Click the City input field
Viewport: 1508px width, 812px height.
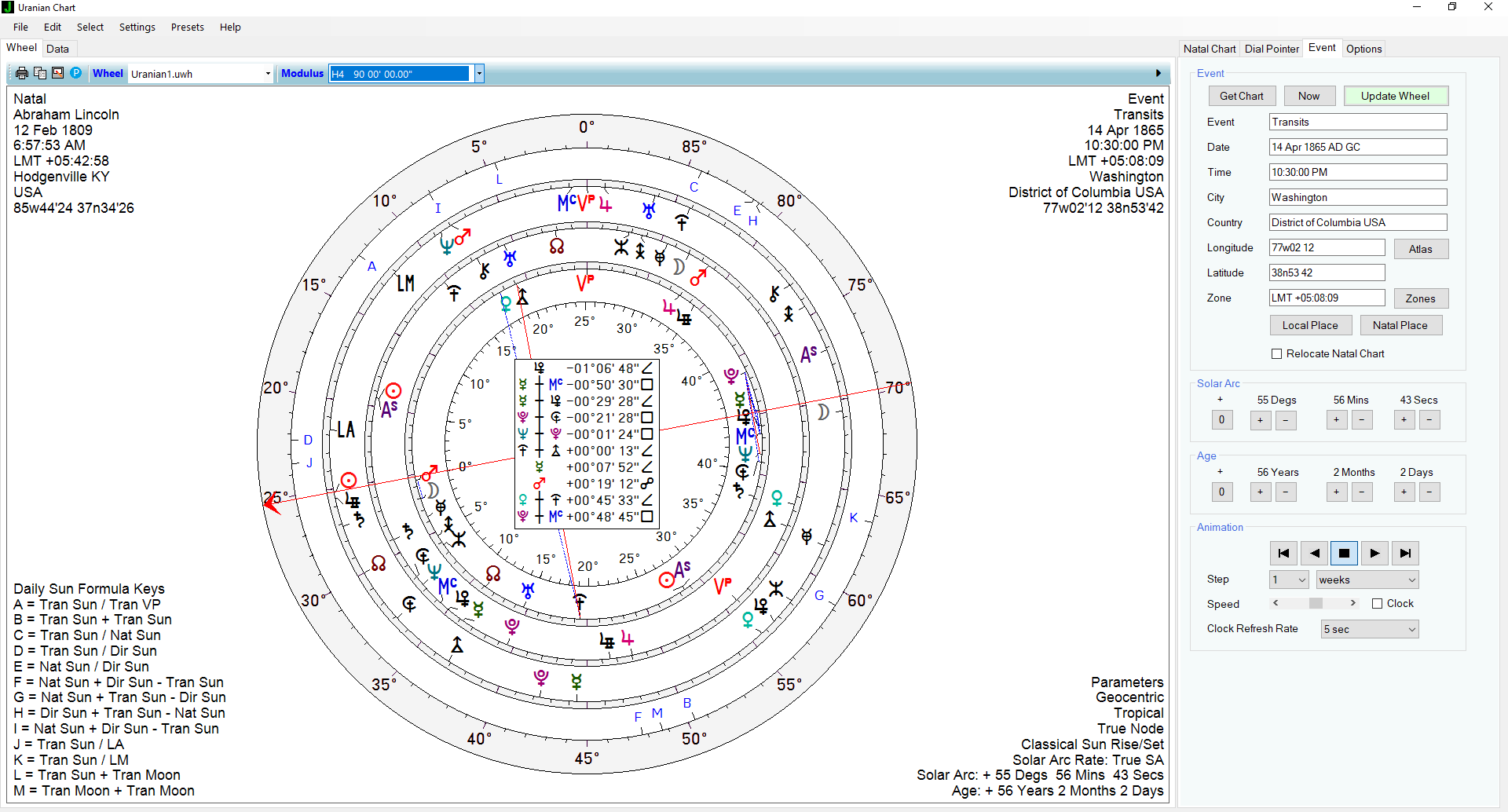point(1358,197)
